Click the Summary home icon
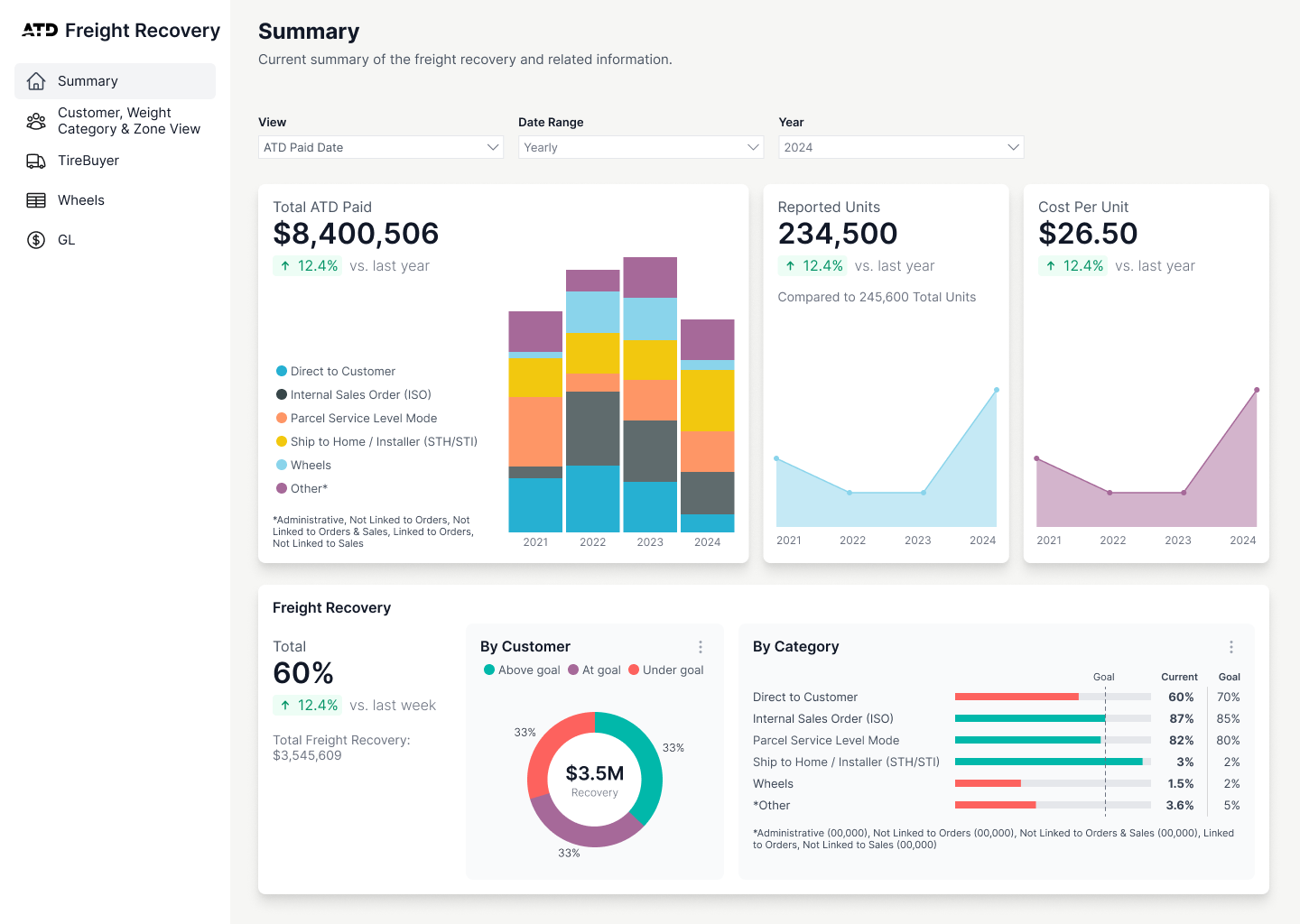The height and width of the screenshot is (924, 1300). point(36,81)
